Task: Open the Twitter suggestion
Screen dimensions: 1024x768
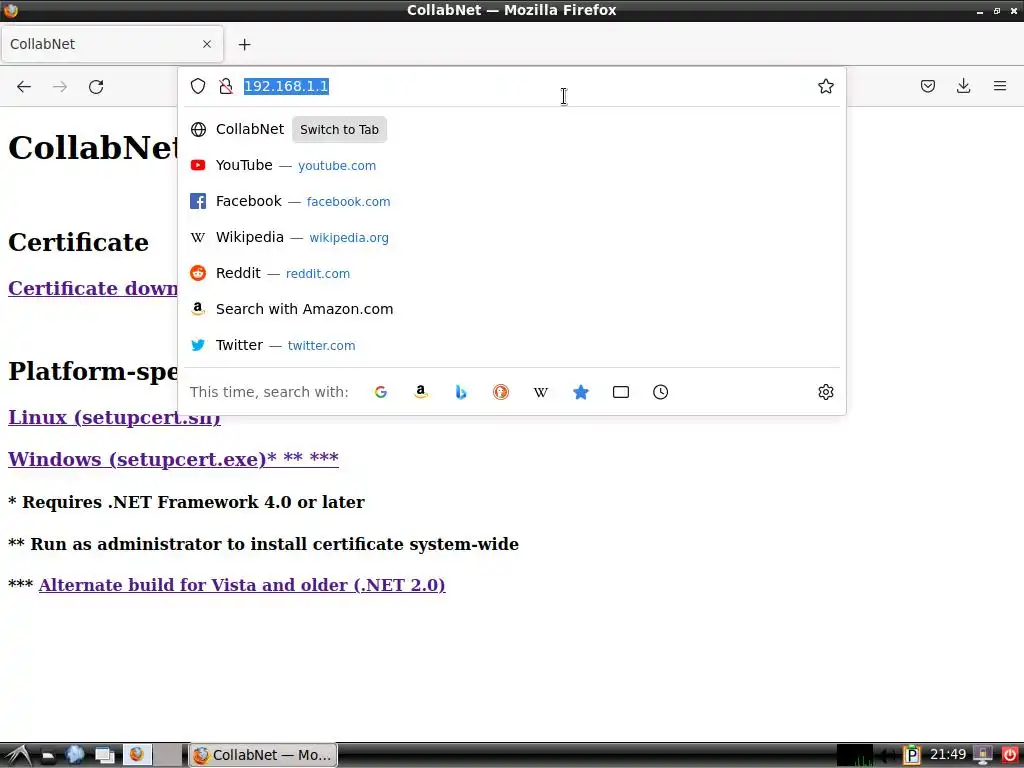Action: [512, 345]
